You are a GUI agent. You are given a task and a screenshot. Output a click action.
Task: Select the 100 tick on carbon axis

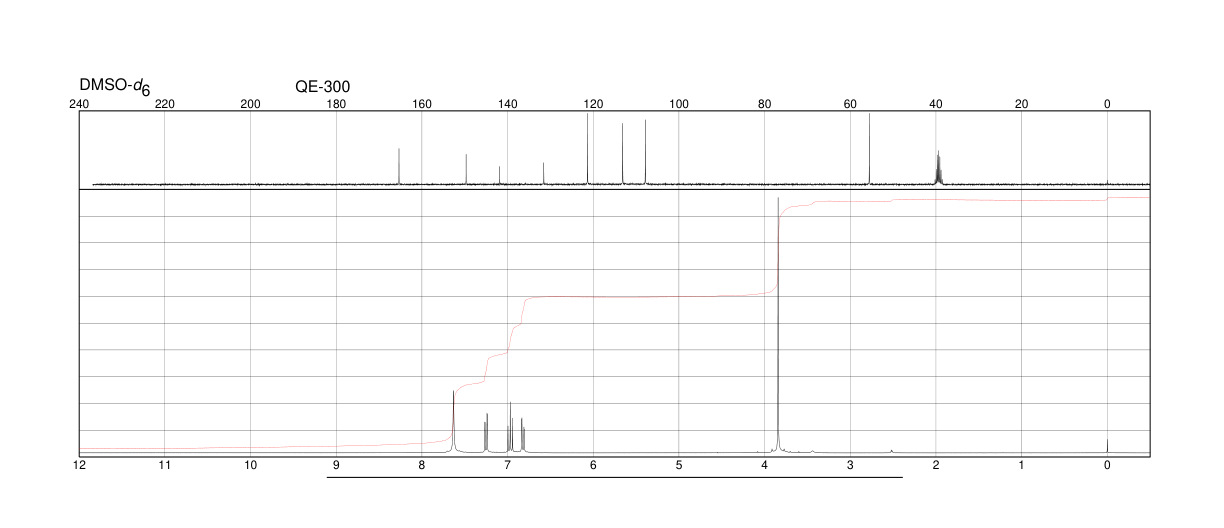coord(679,104)
